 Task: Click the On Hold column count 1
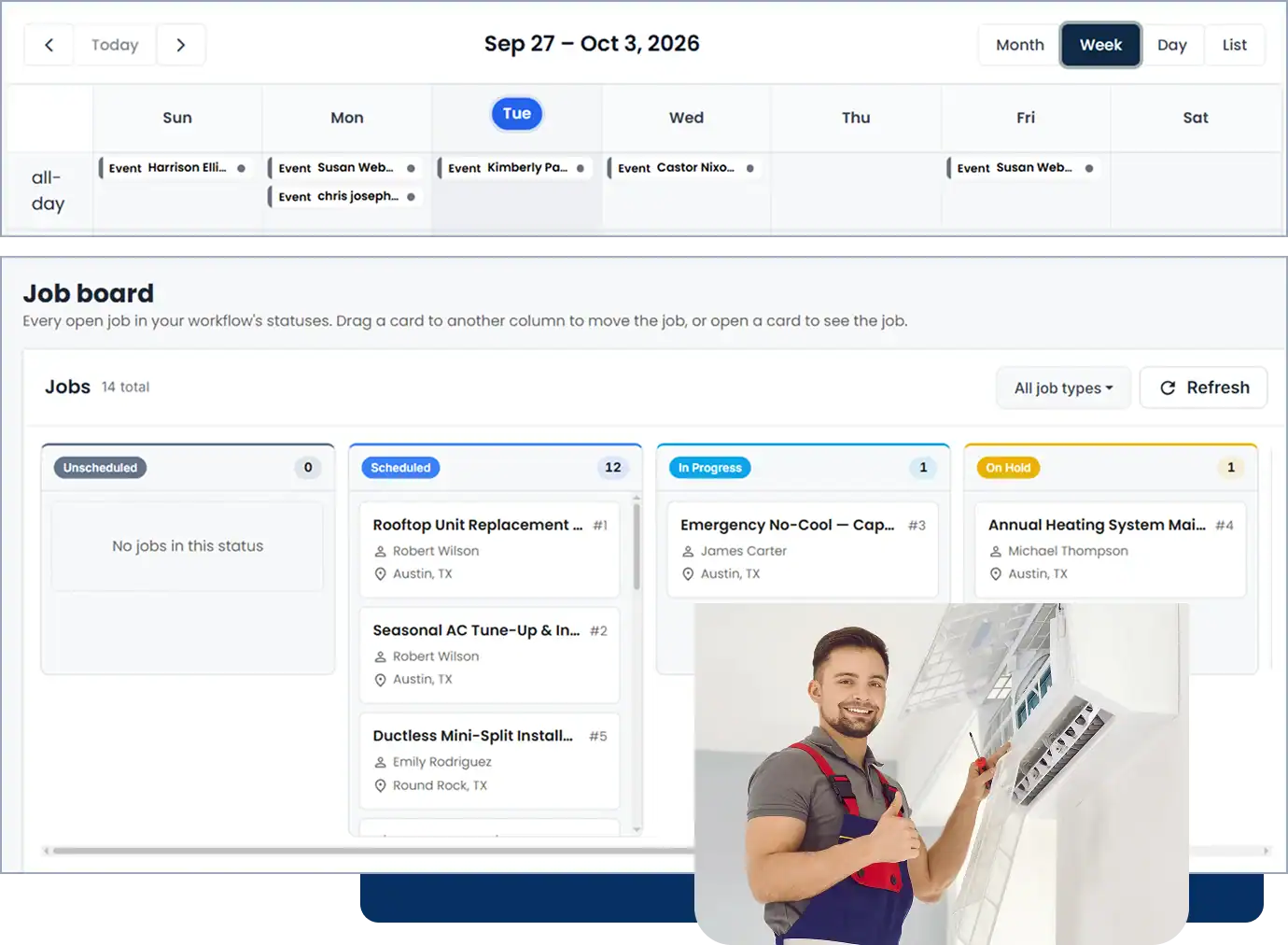pos(1231,468)
